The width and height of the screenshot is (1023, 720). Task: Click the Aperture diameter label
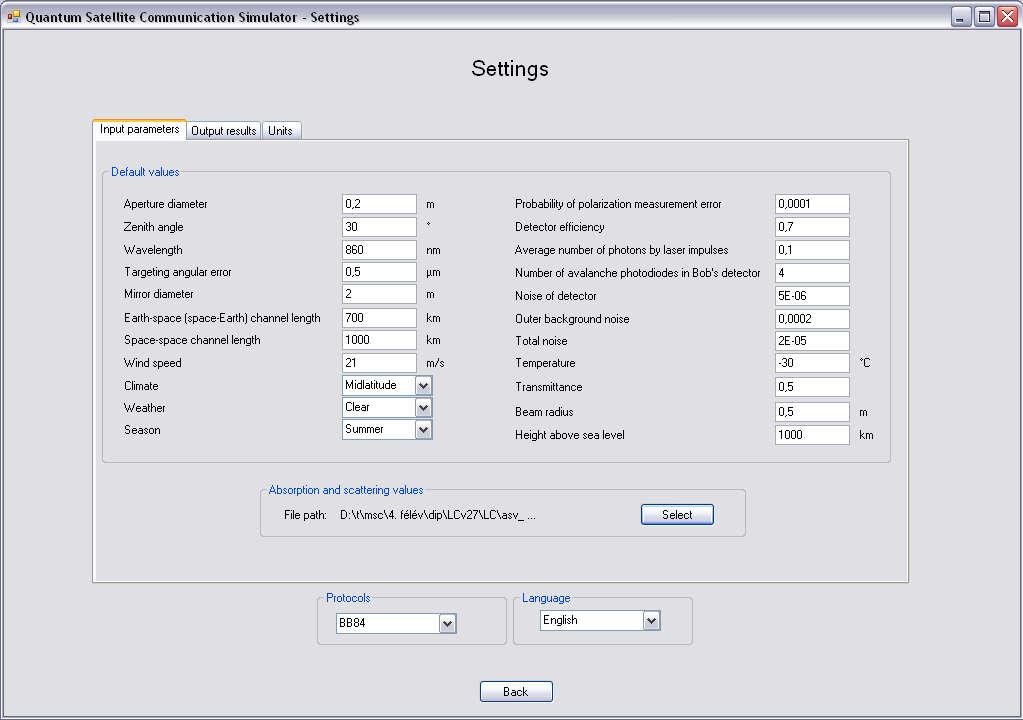click(166, 203)
